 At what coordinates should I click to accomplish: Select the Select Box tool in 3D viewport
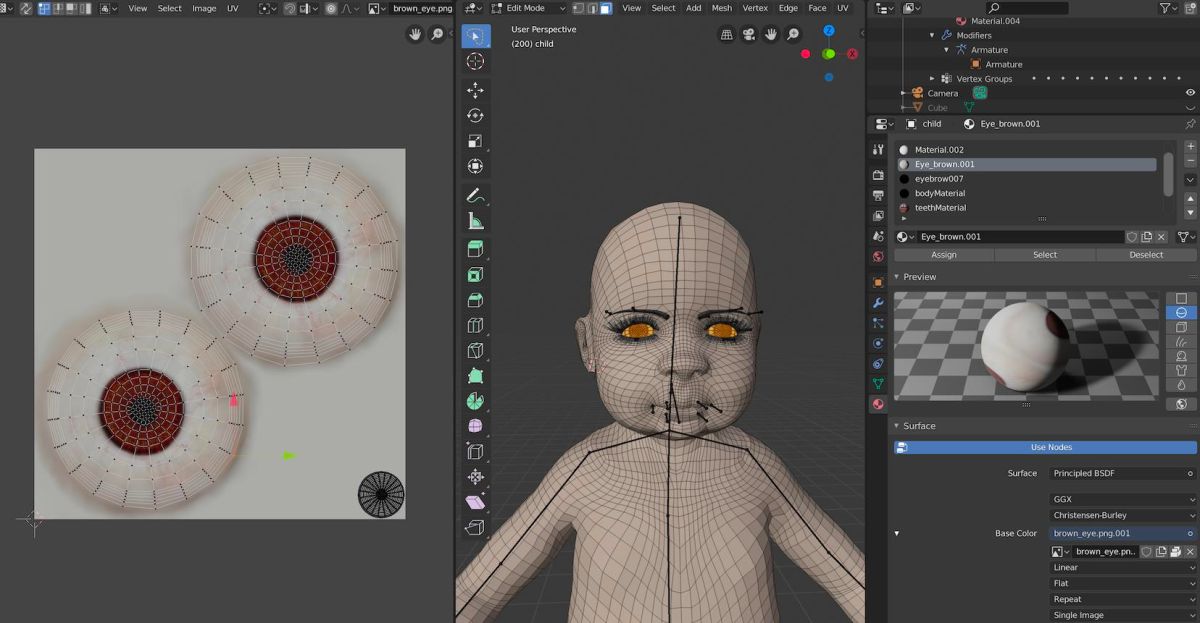click(x=476, y=37)
